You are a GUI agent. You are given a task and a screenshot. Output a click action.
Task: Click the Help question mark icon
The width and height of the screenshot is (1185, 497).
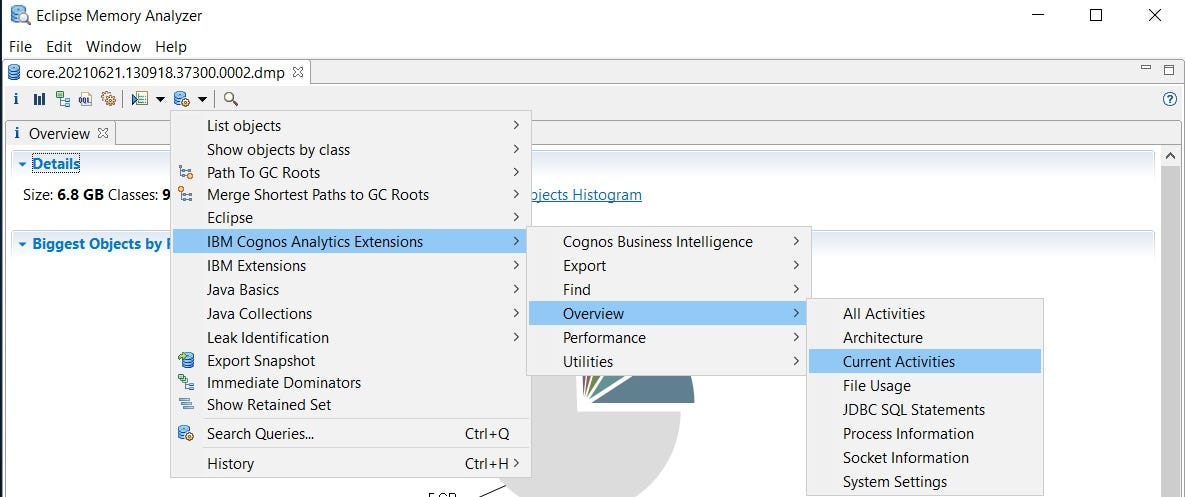[1170, 99]
